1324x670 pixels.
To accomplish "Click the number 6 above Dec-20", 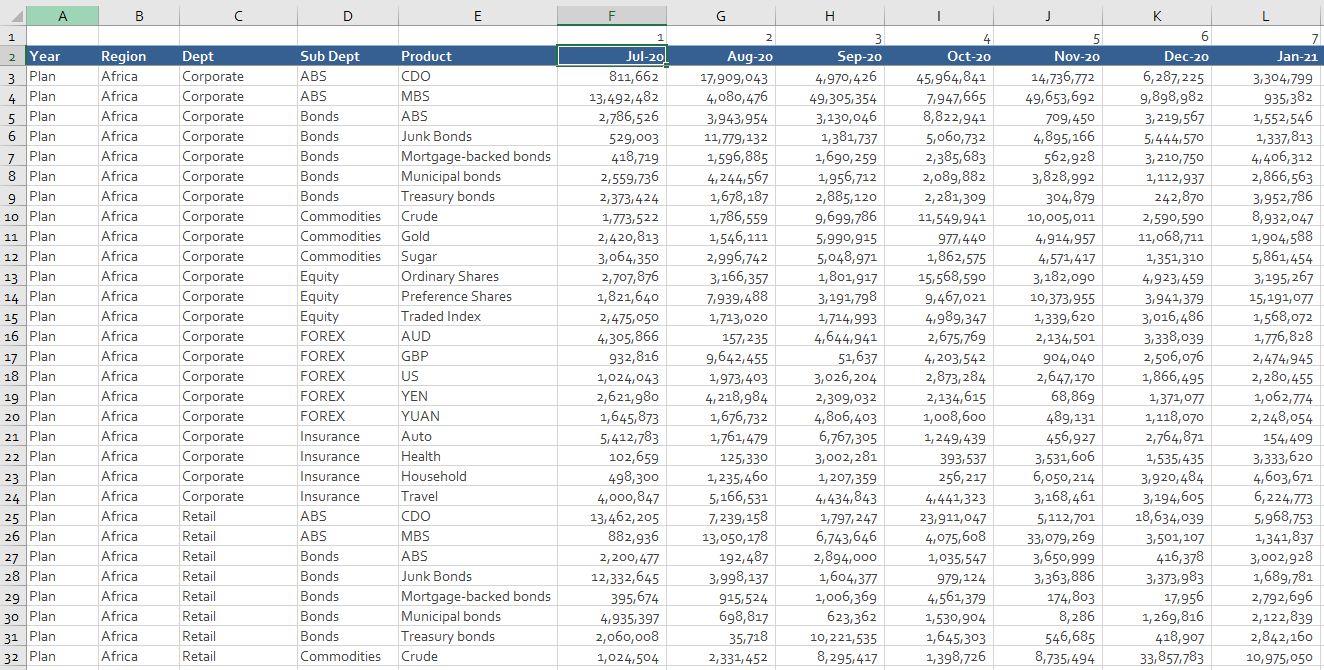I will coord(1157,36).
